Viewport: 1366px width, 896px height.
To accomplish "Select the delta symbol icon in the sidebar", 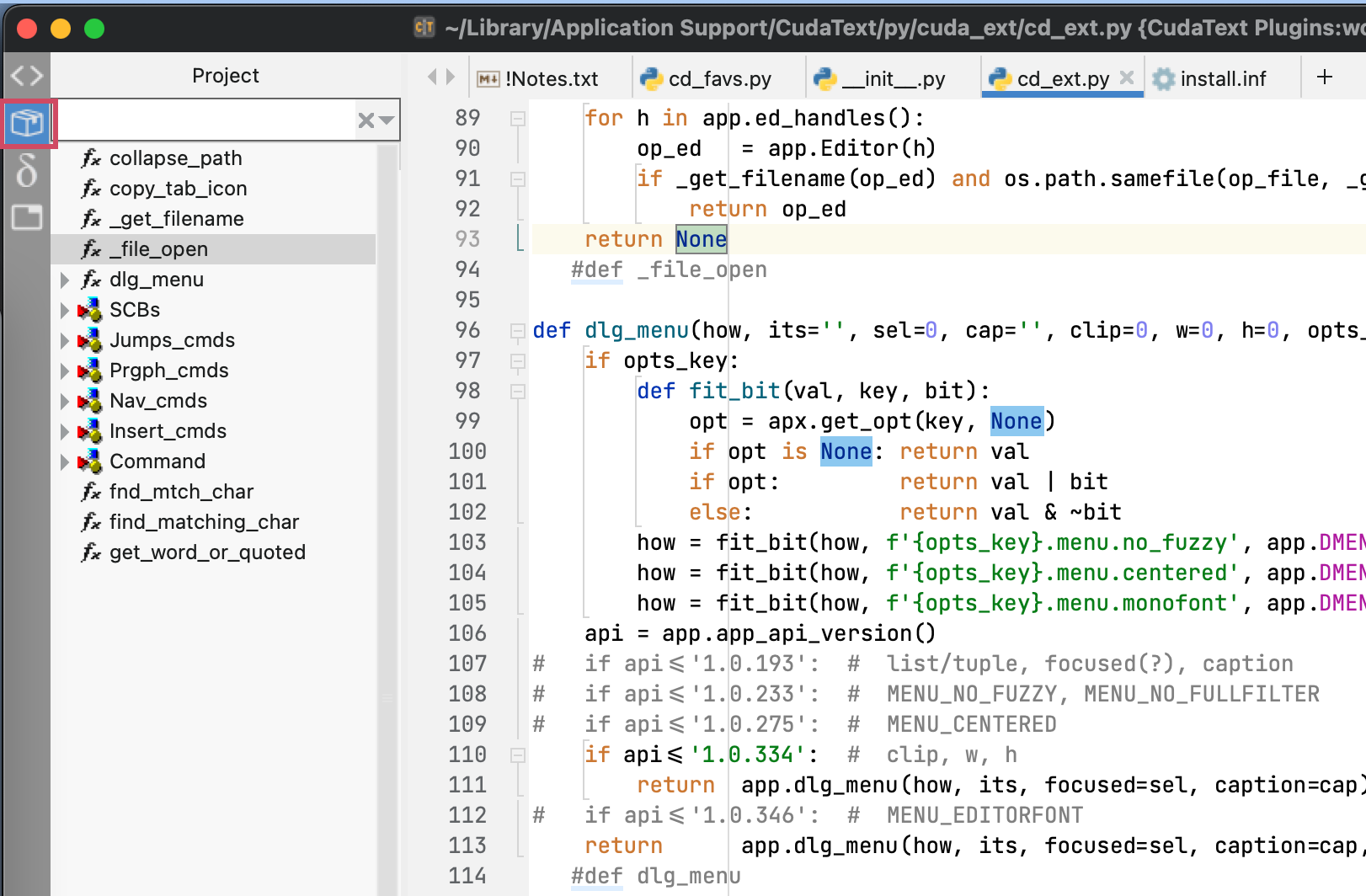I will point(28,172).
